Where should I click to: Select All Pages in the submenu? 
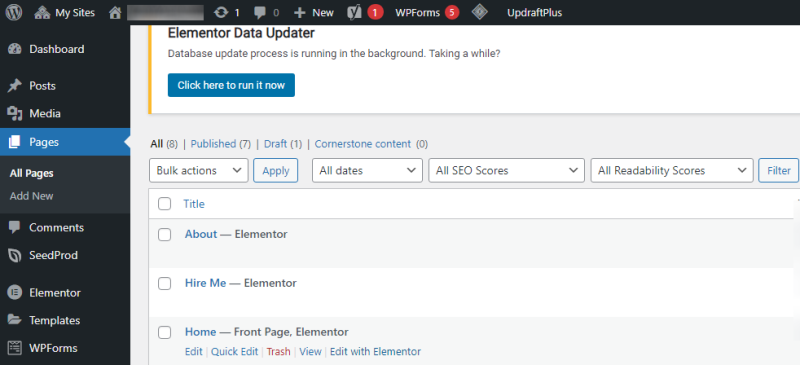click(32, 174)
